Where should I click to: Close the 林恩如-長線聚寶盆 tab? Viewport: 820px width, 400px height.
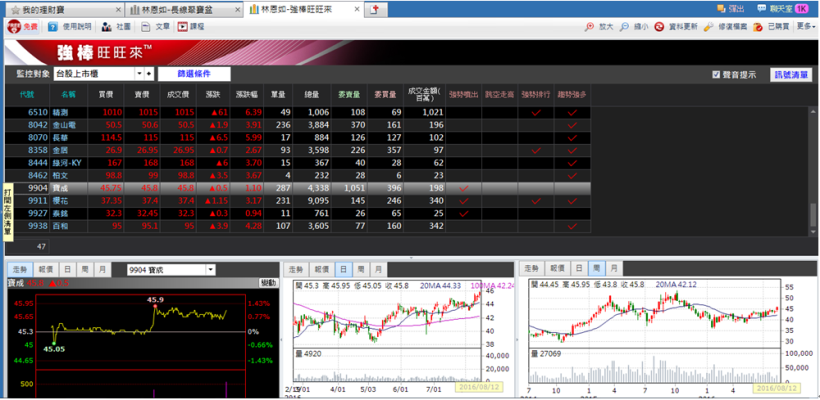237,10
